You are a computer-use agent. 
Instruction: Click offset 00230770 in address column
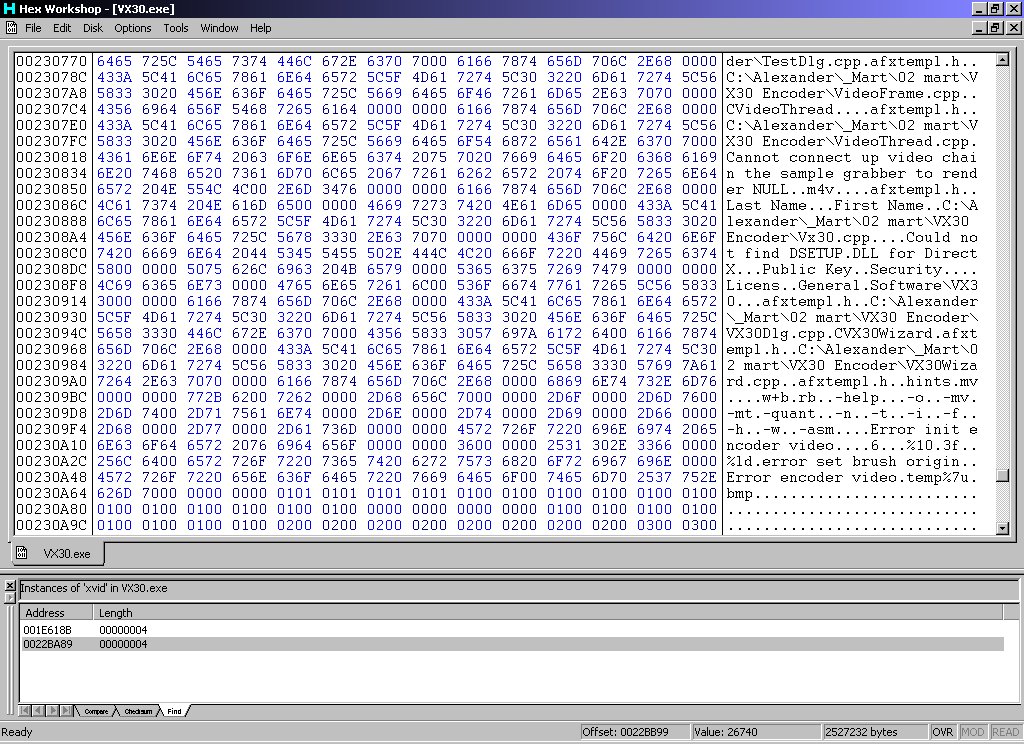coord(52,61)
